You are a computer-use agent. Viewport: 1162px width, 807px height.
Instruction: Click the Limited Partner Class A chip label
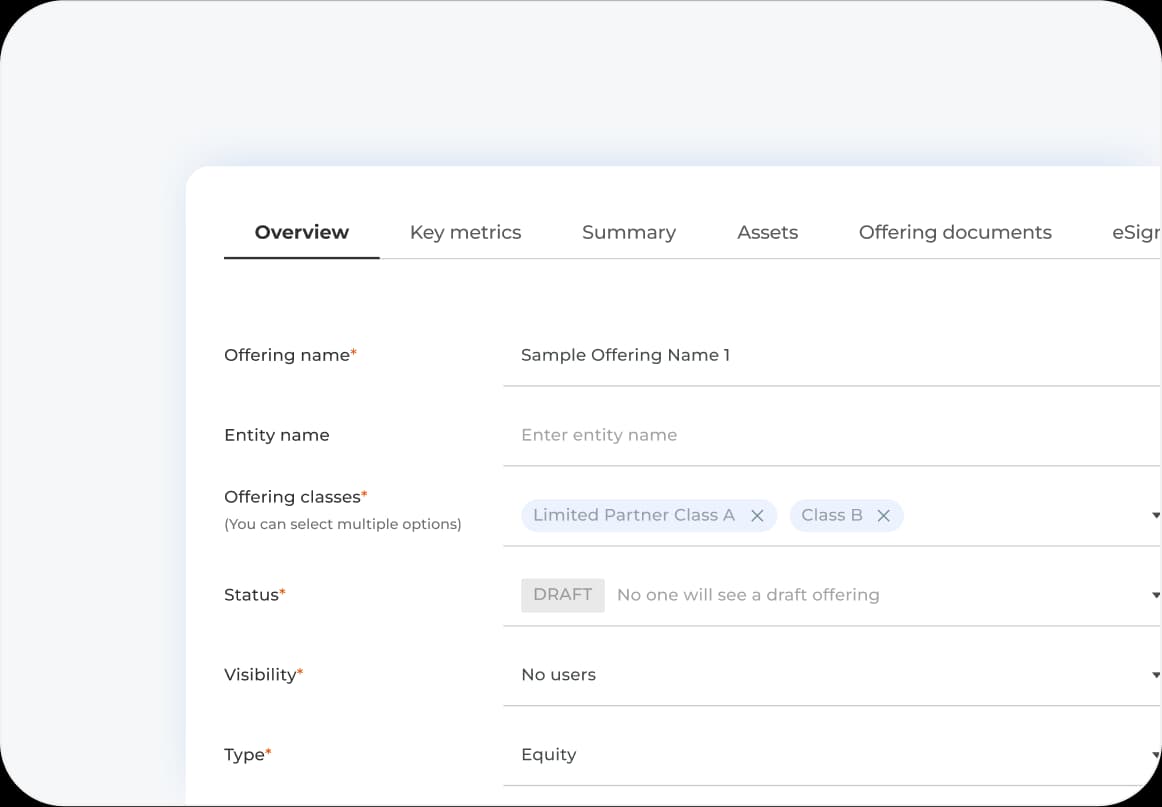633,515
